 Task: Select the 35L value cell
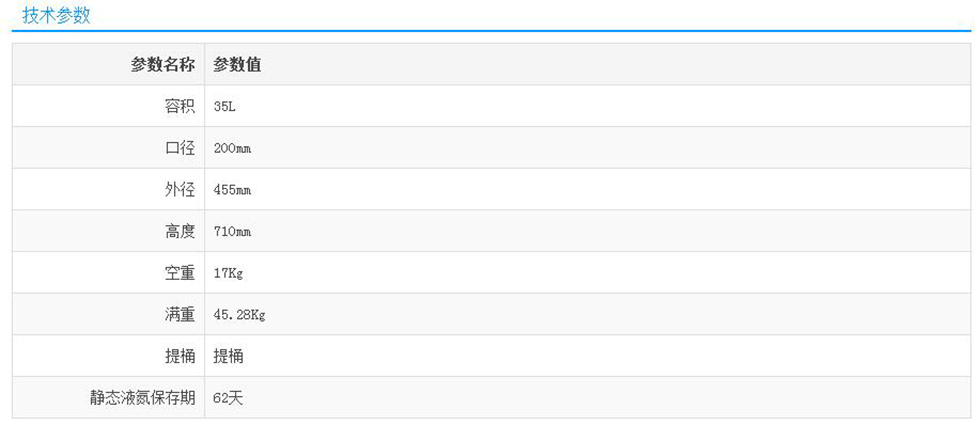225,106
